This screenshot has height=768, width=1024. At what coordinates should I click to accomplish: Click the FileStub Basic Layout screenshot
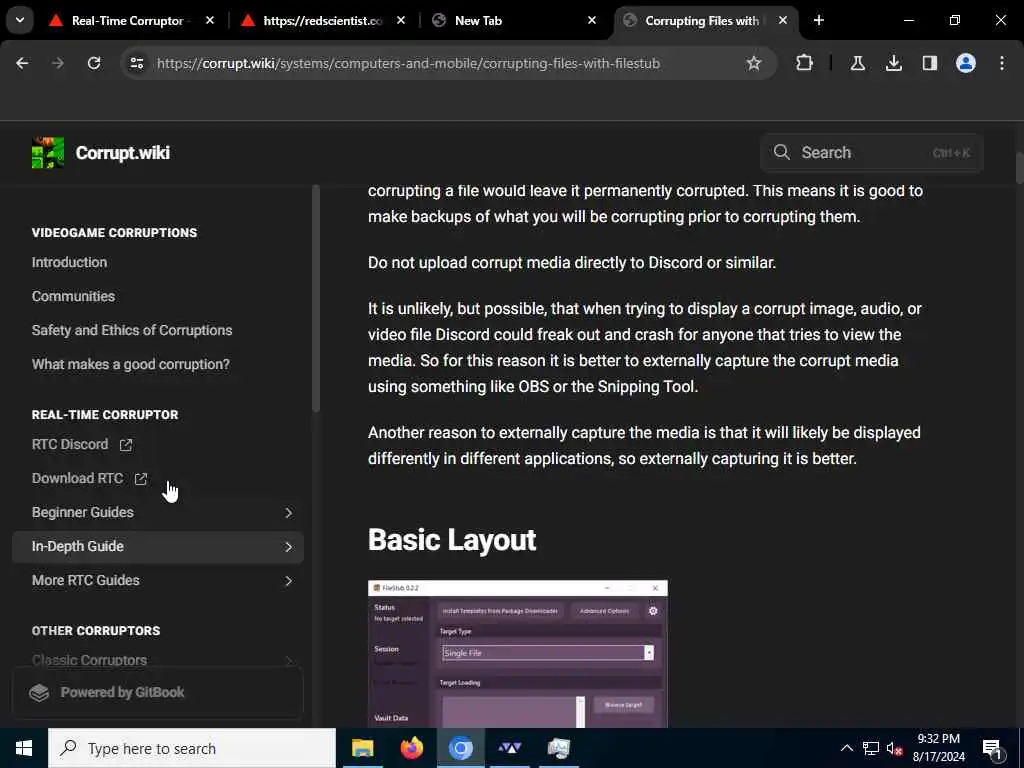[517, 654]
